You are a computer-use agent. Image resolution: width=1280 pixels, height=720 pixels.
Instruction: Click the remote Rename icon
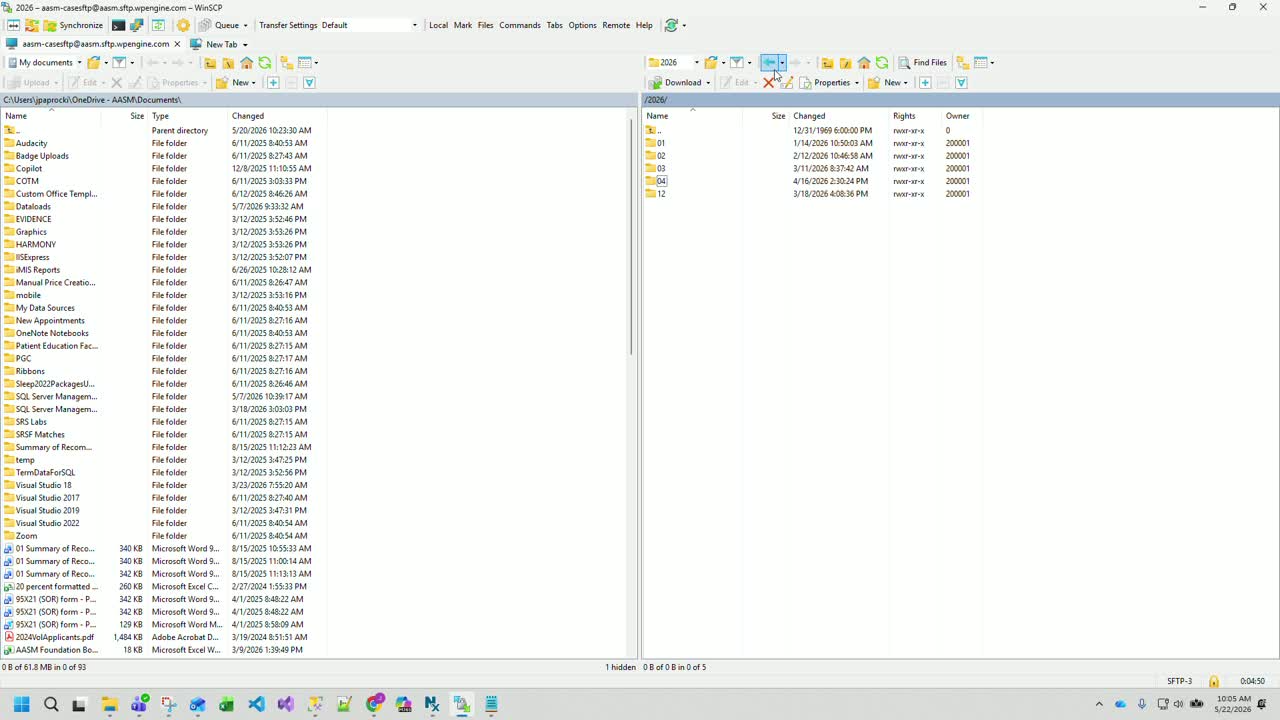[786, 83]
